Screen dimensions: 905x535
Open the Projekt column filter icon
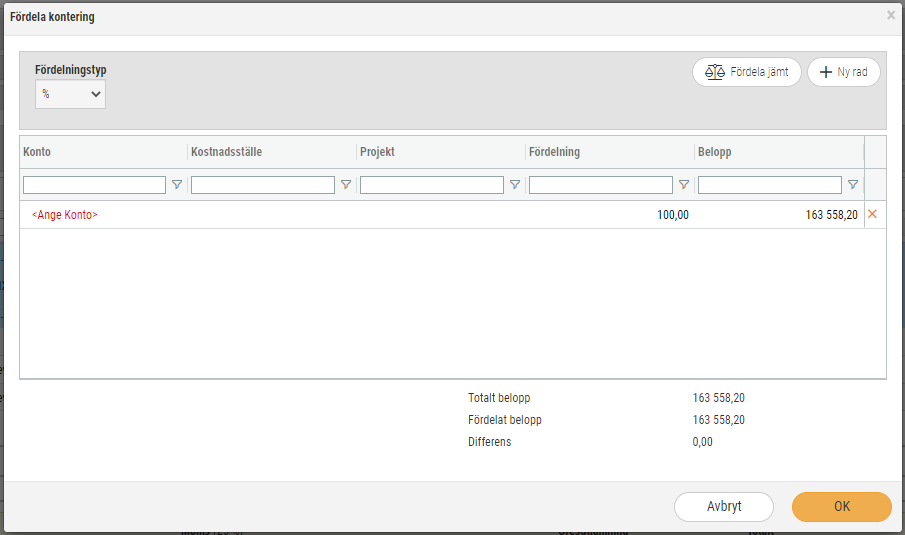[x=515, y=185]
